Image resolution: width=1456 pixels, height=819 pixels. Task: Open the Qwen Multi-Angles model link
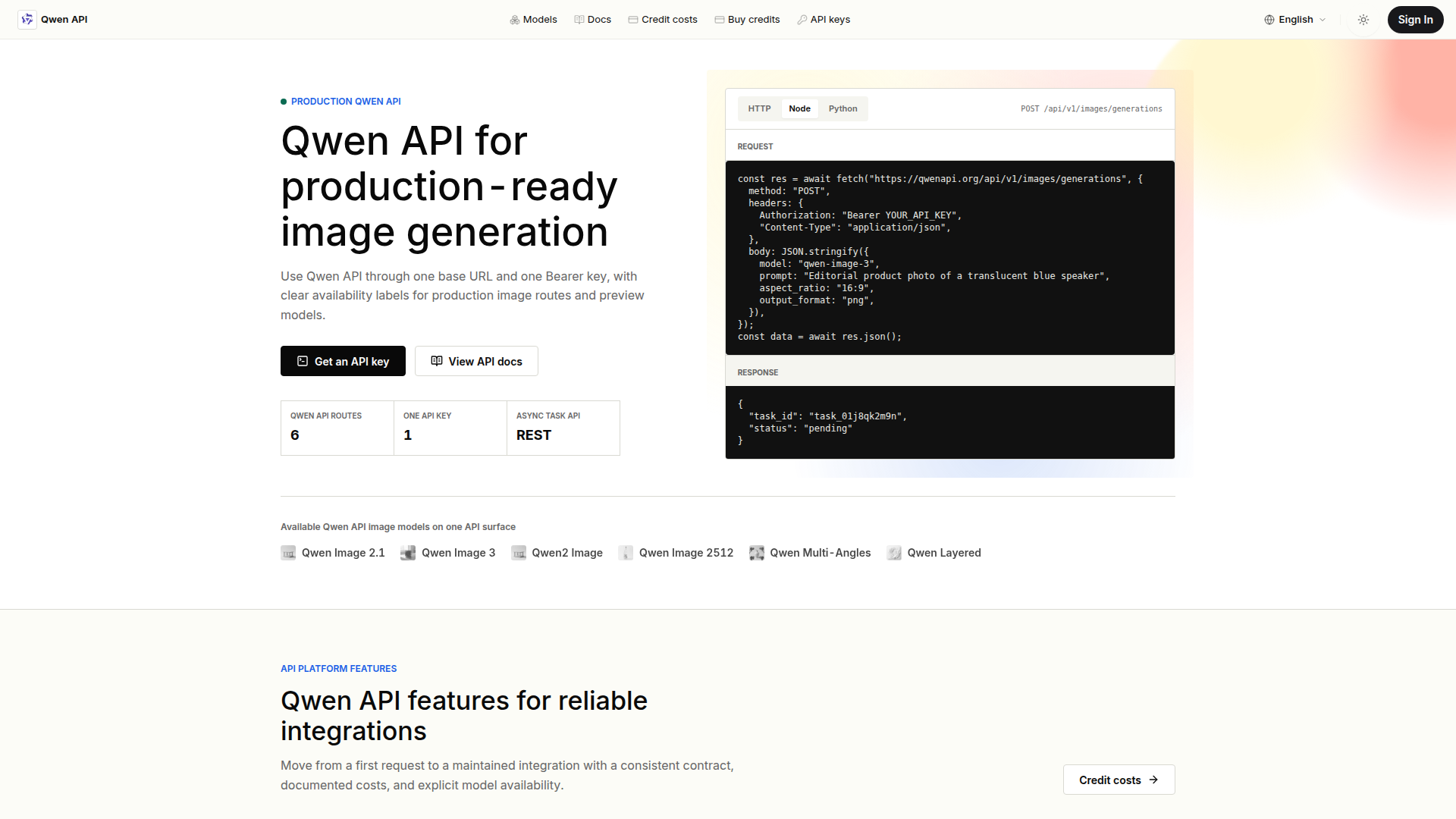coord(810,553)
